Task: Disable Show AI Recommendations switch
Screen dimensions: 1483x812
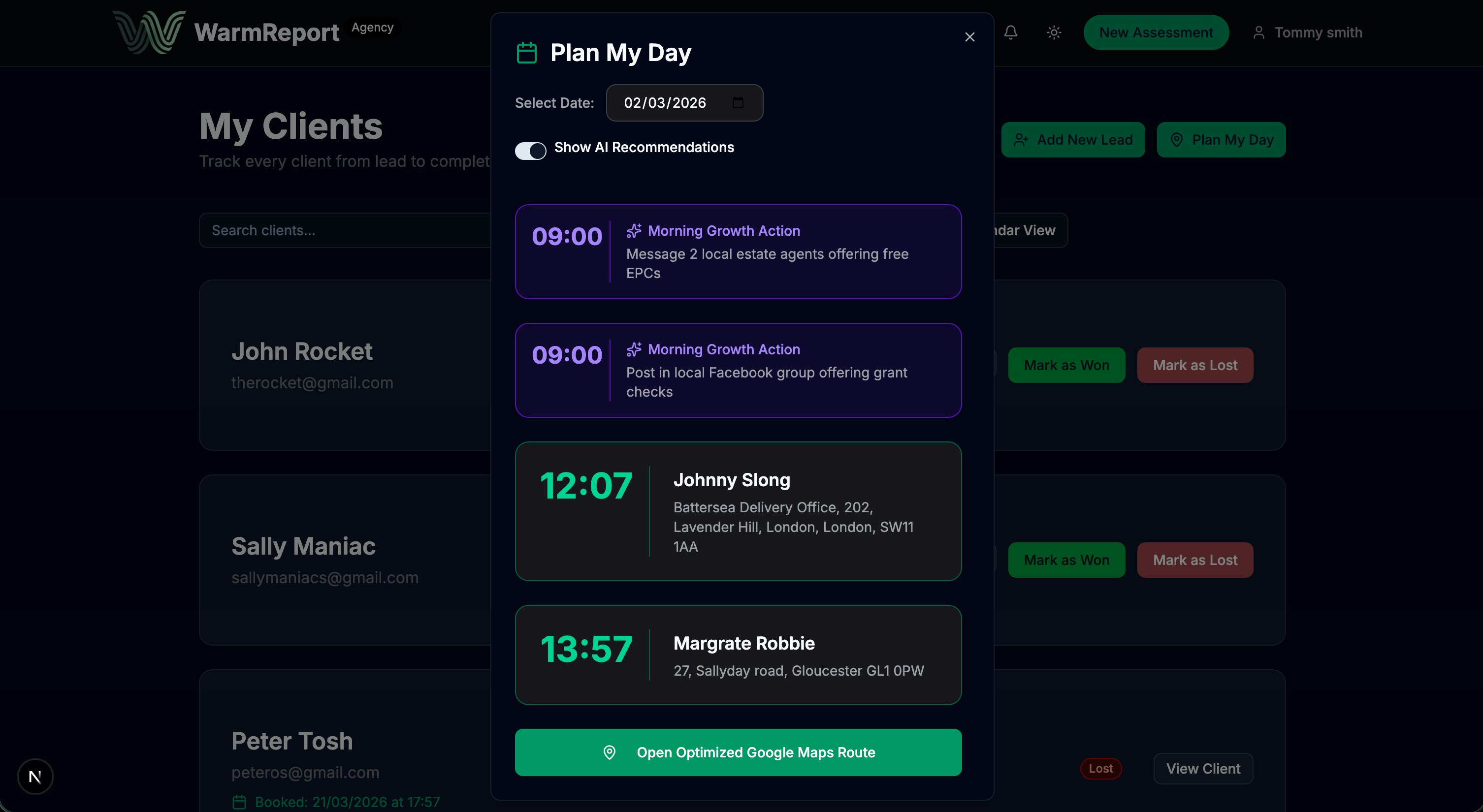Action: click(530, 151)
